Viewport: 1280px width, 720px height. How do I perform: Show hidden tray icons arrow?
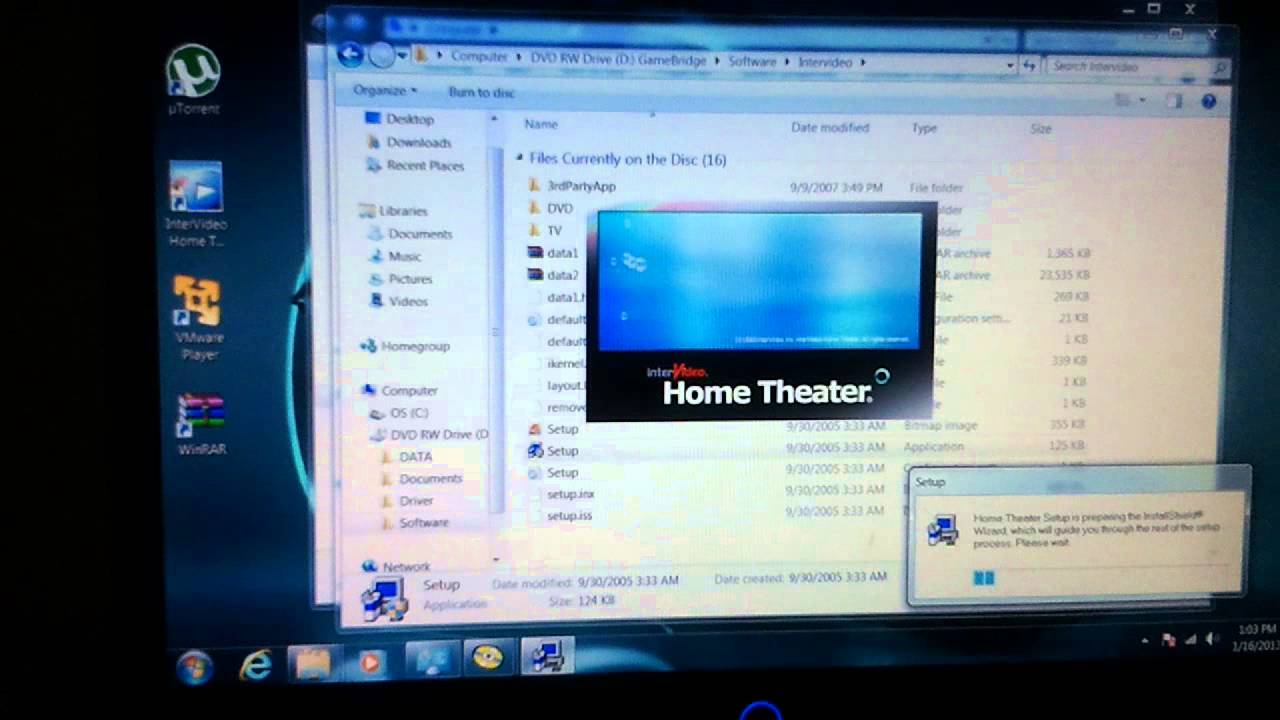(1146, 639)
